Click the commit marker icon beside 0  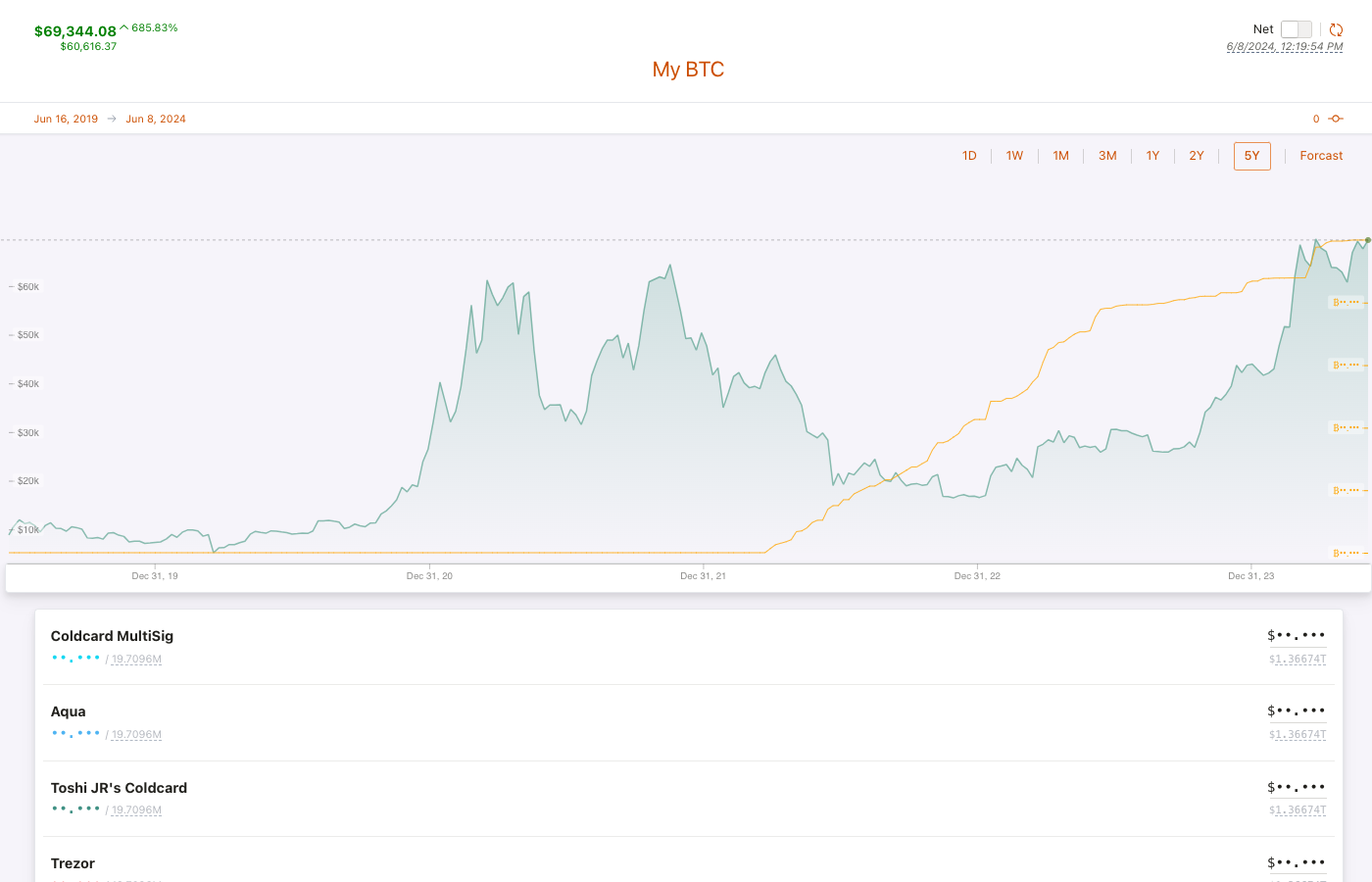[1336, 119]
